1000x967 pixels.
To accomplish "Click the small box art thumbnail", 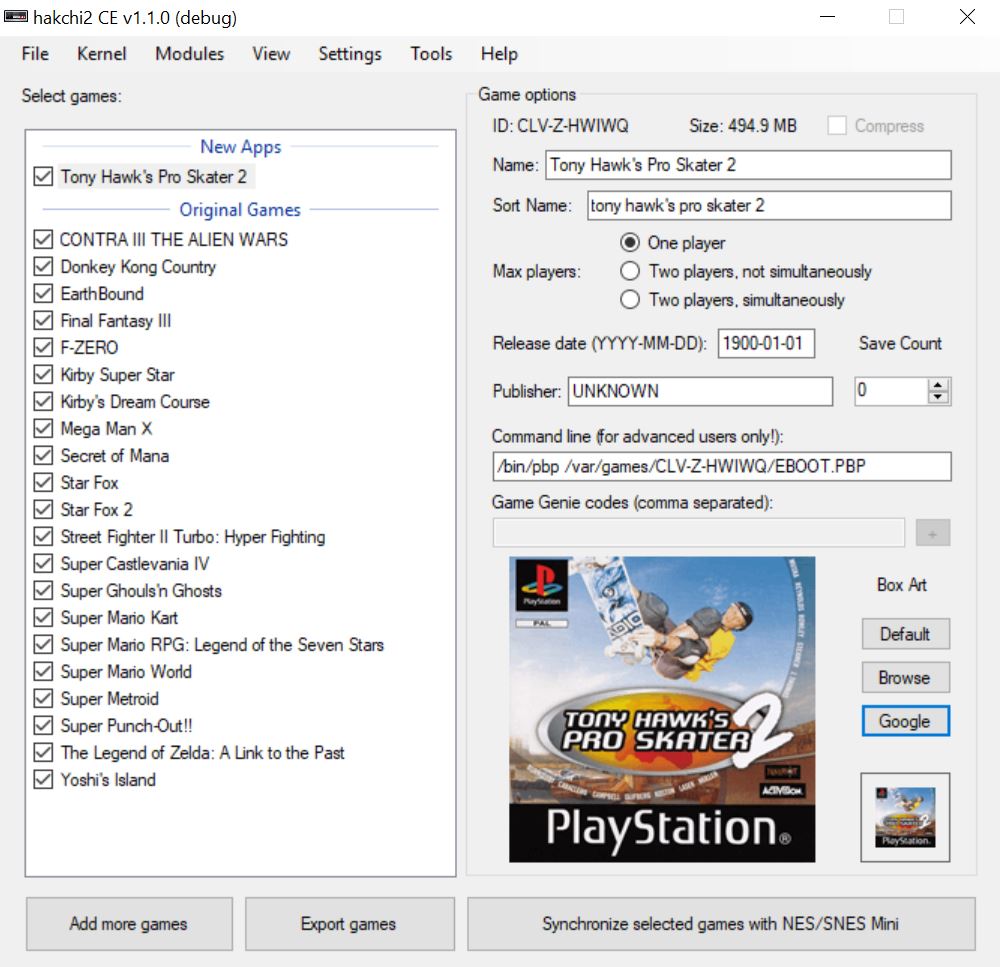I will [905, 817].
